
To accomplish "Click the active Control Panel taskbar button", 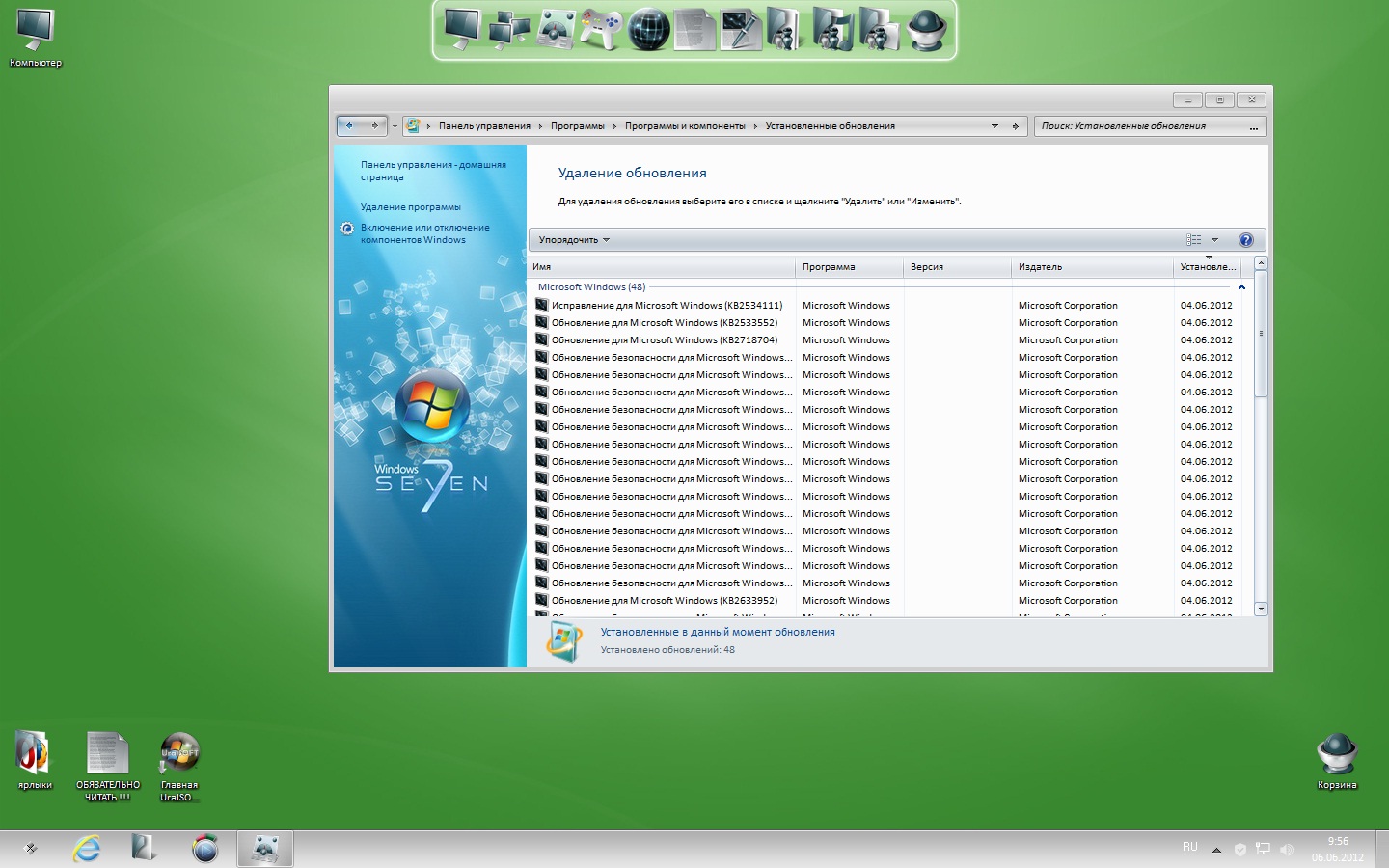I will point(265,849).
